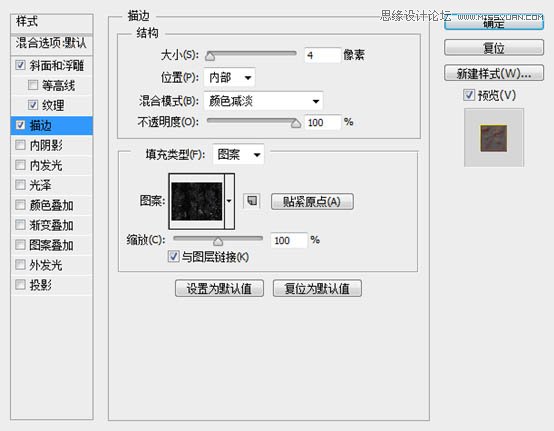This screenshot has height=431, width=554.
Task: Click the 新建样式(W)... button
Action: coord(494,73)
